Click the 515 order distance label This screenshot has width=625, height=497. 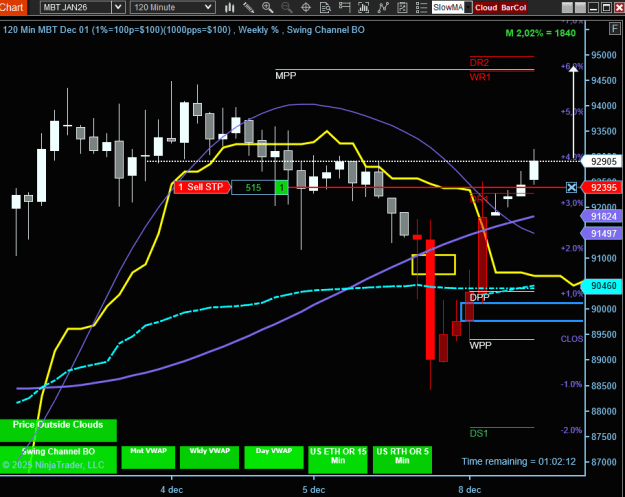(253, 187)
